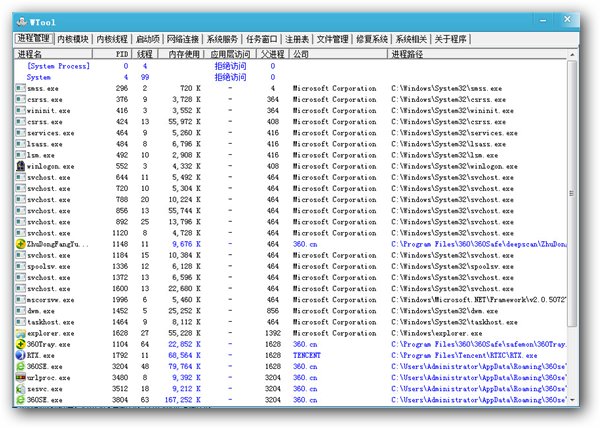
Task: Click the WTool app icon in title bar
Action: (21, 22)
